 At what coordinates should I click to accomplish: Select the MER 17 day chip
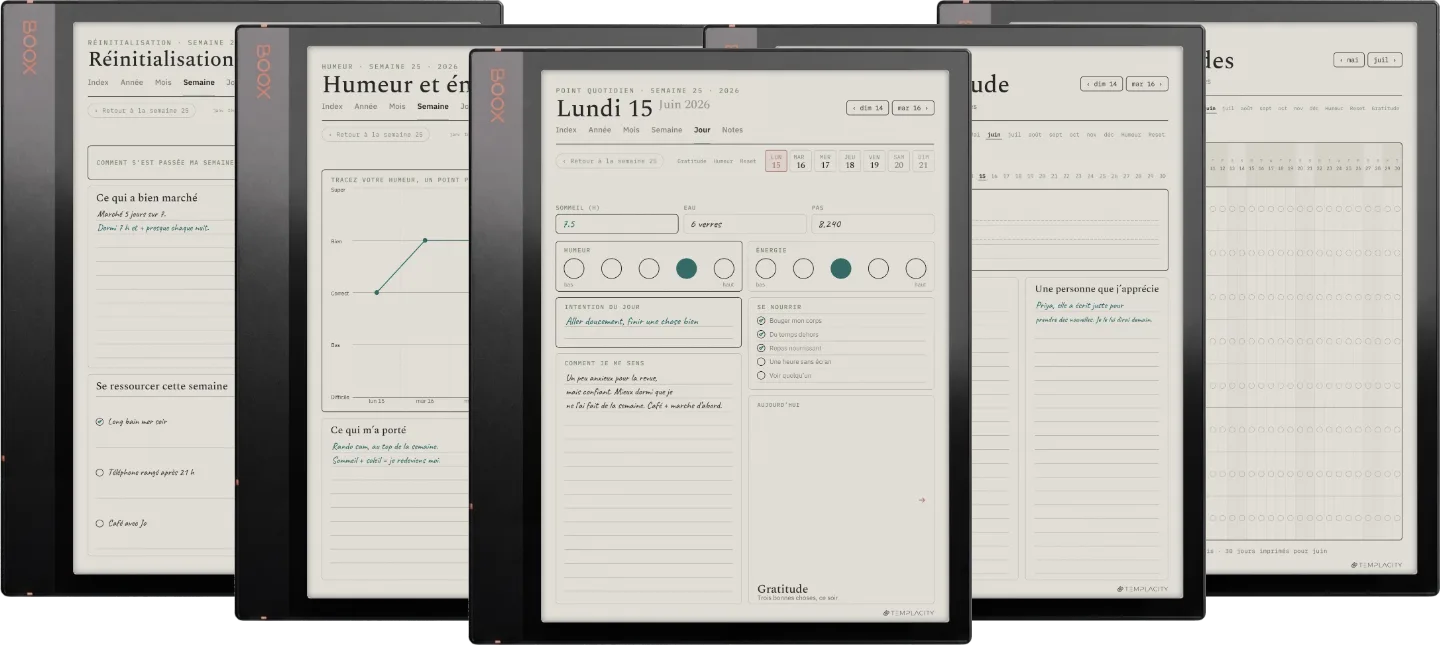click(825, 161)
